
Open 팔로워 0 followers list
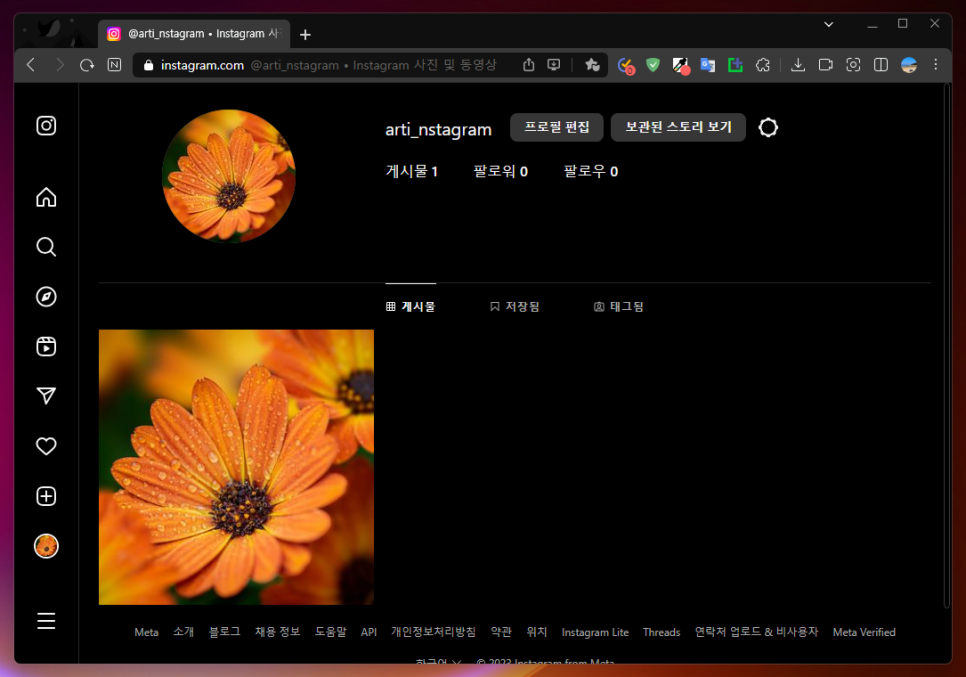500,171
